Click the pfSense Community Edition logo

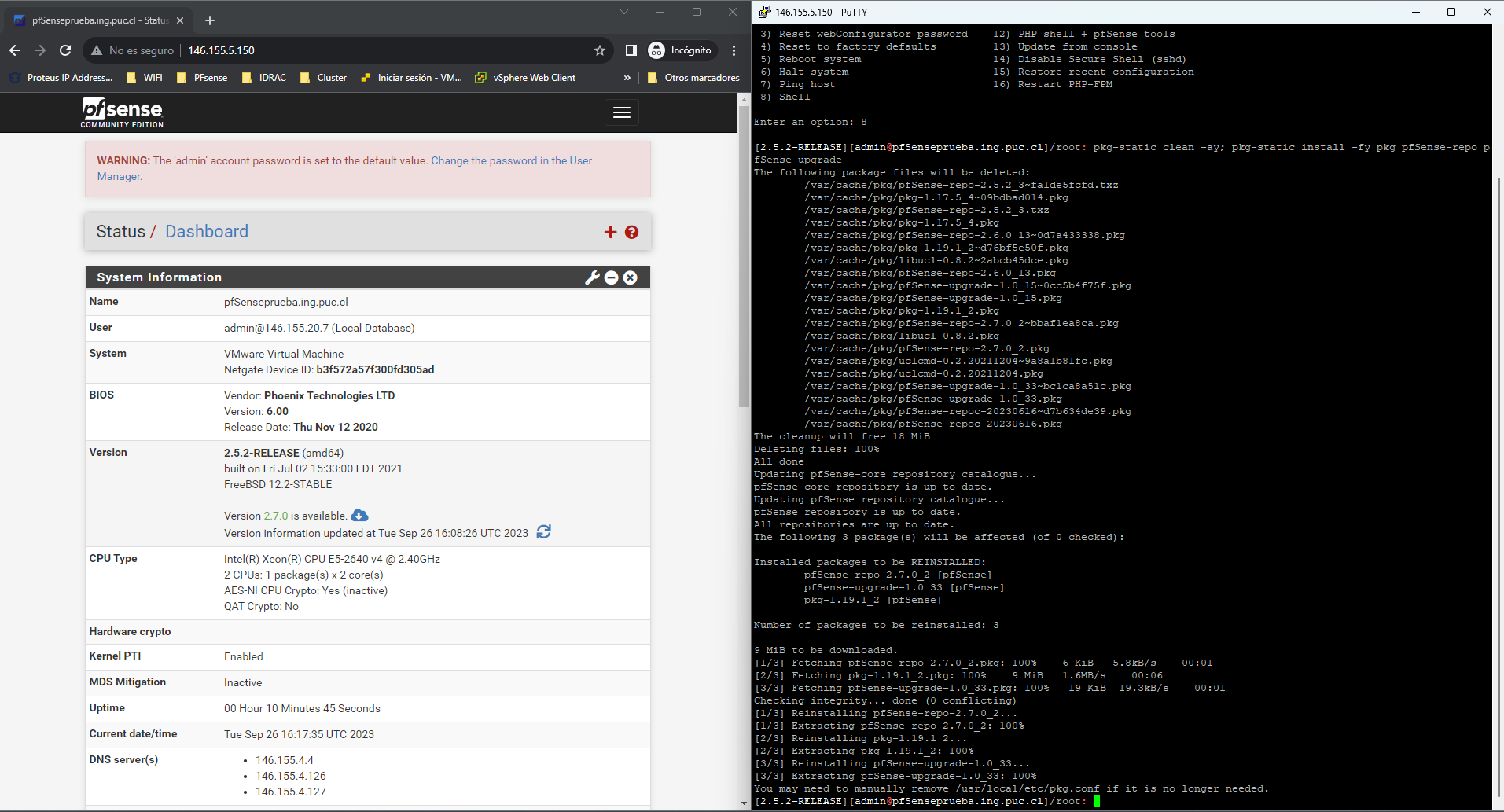point(122,112)
